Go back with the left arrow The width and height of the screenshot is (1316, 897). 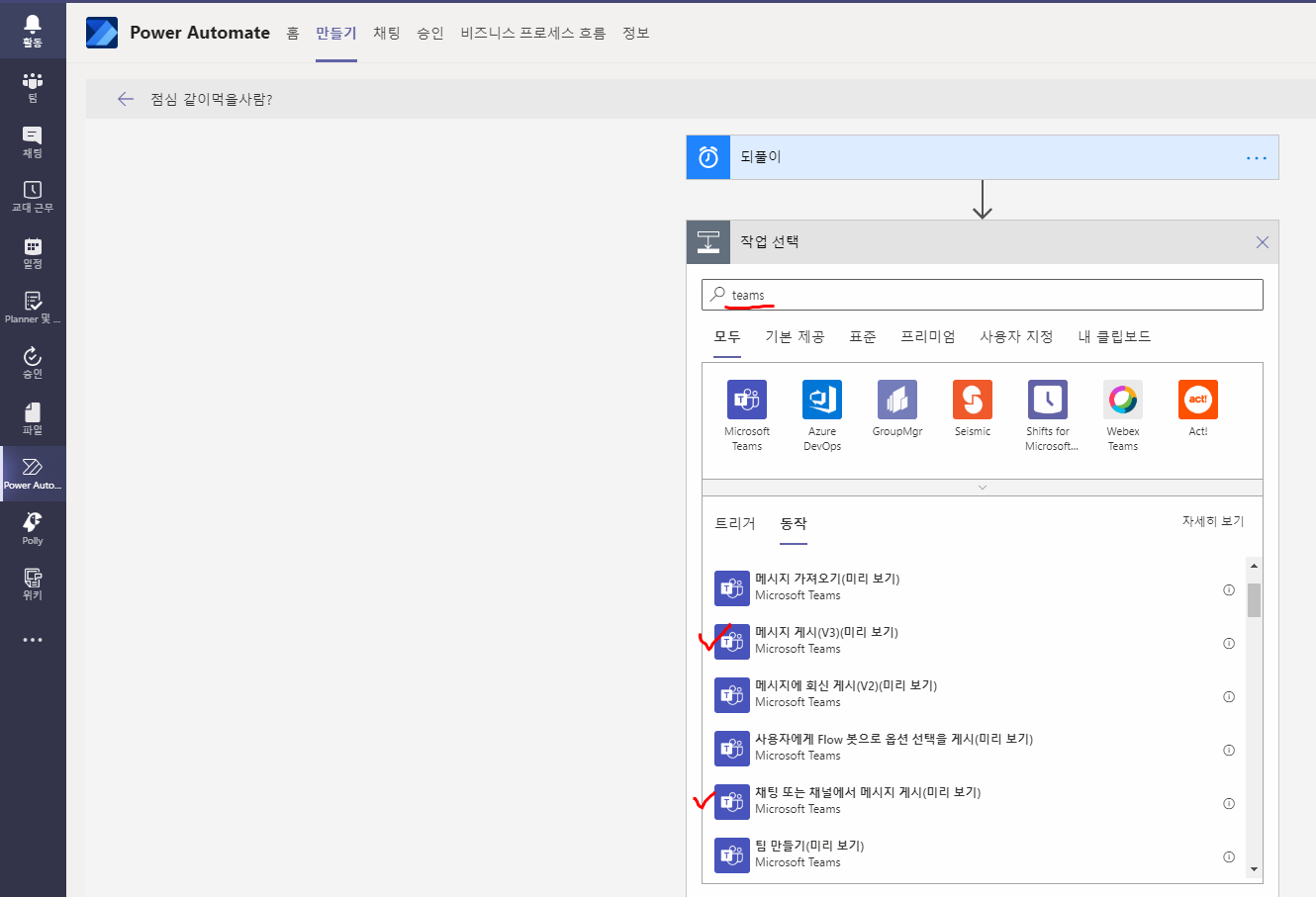(x=125, y=99)
